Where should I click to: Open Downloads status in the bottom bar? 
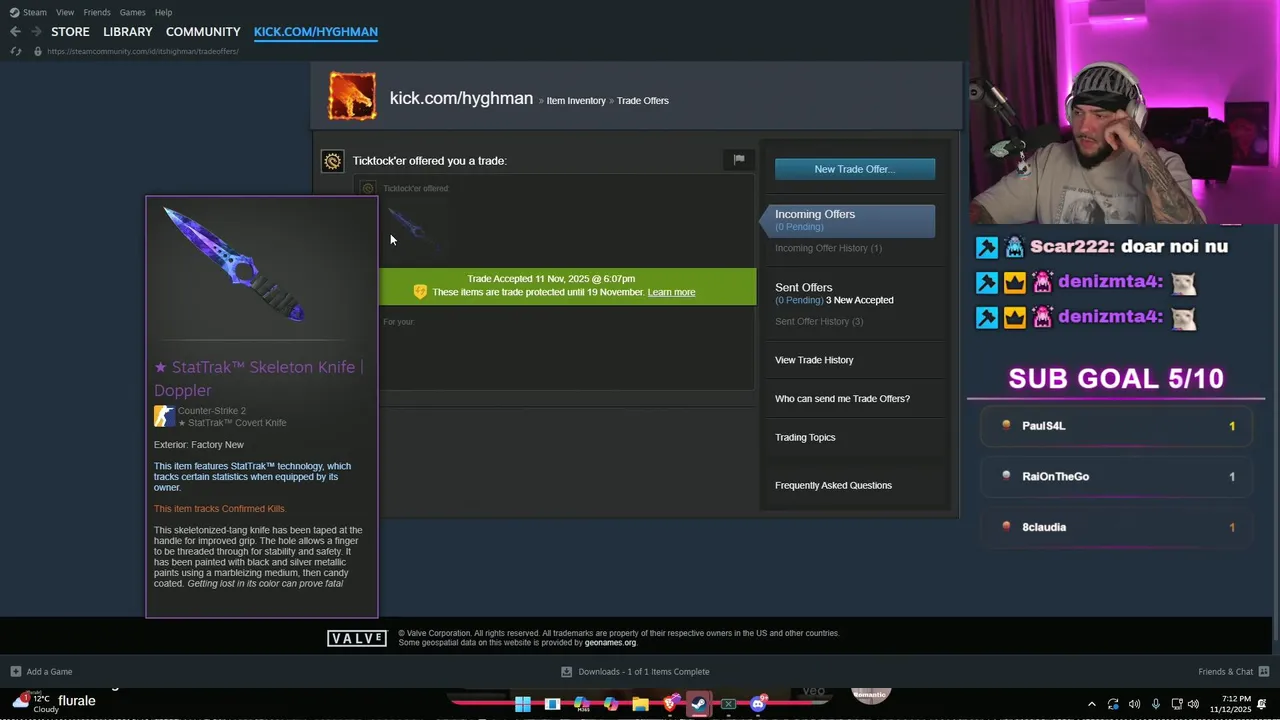[x=635, y=672]
